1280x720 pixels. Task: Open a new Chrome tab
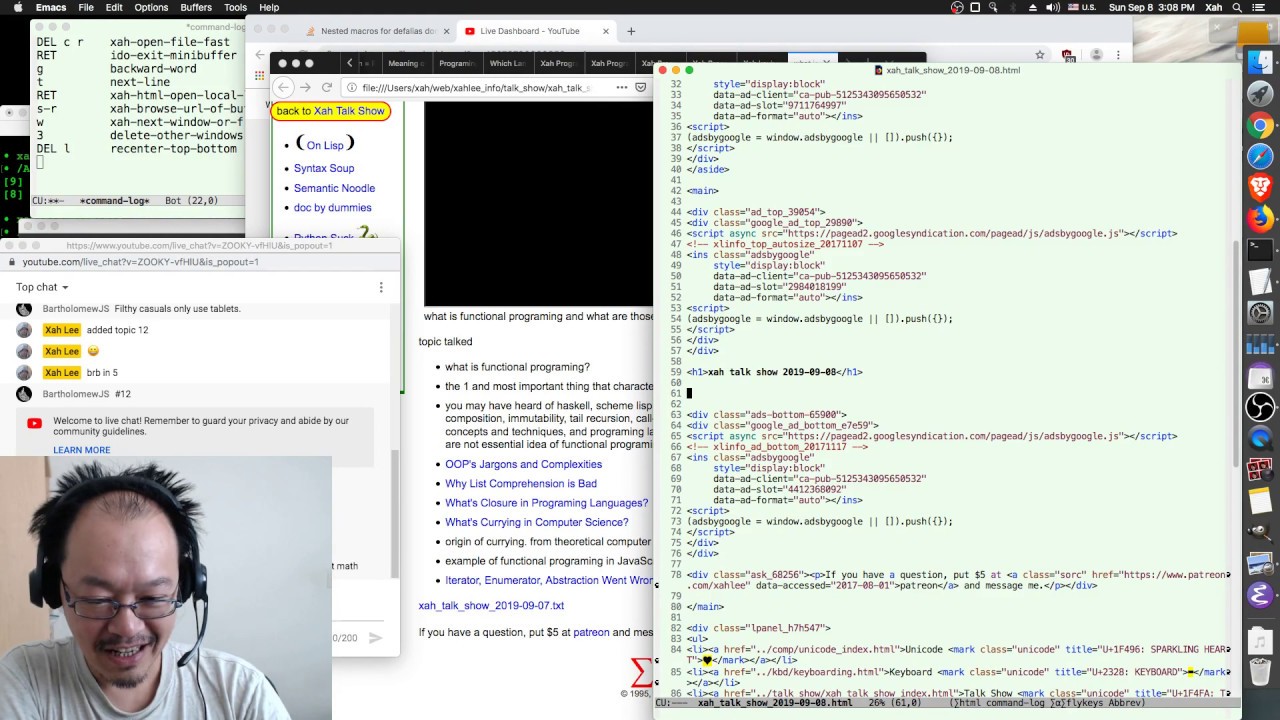pyautogui.click(x=631, y=31)
